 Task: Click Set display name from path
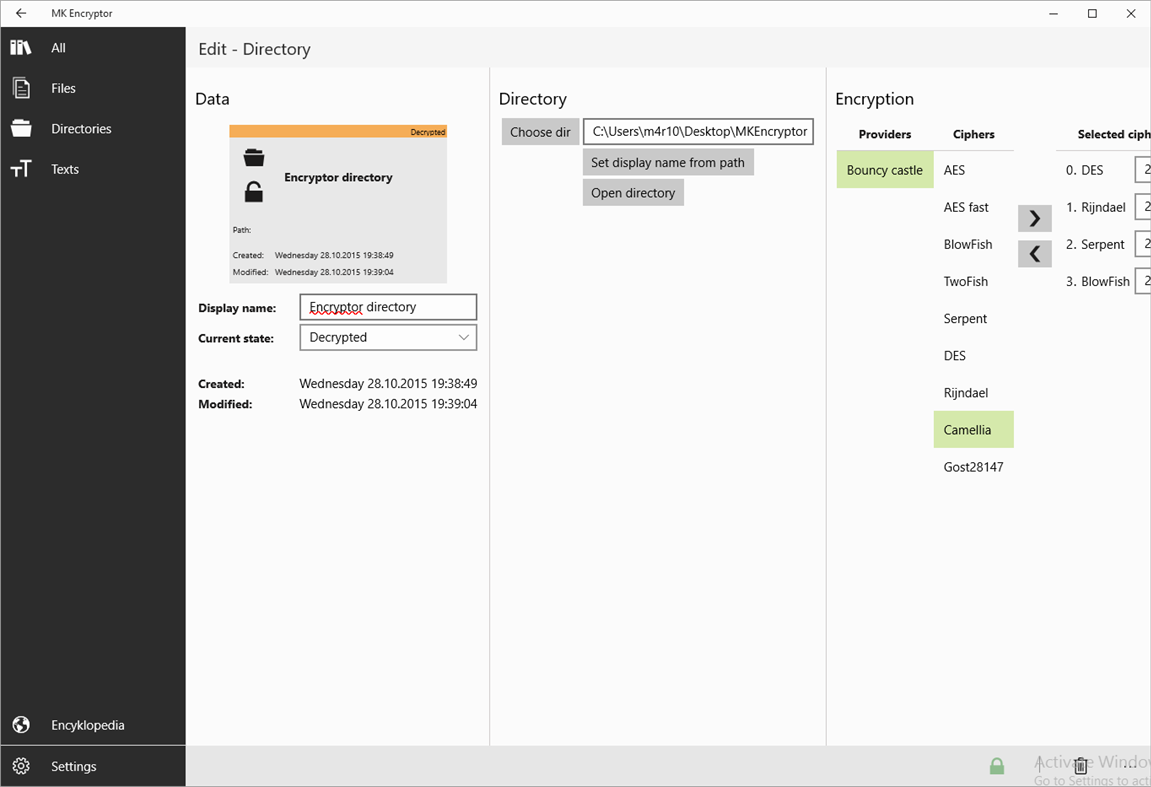point(667,162)
